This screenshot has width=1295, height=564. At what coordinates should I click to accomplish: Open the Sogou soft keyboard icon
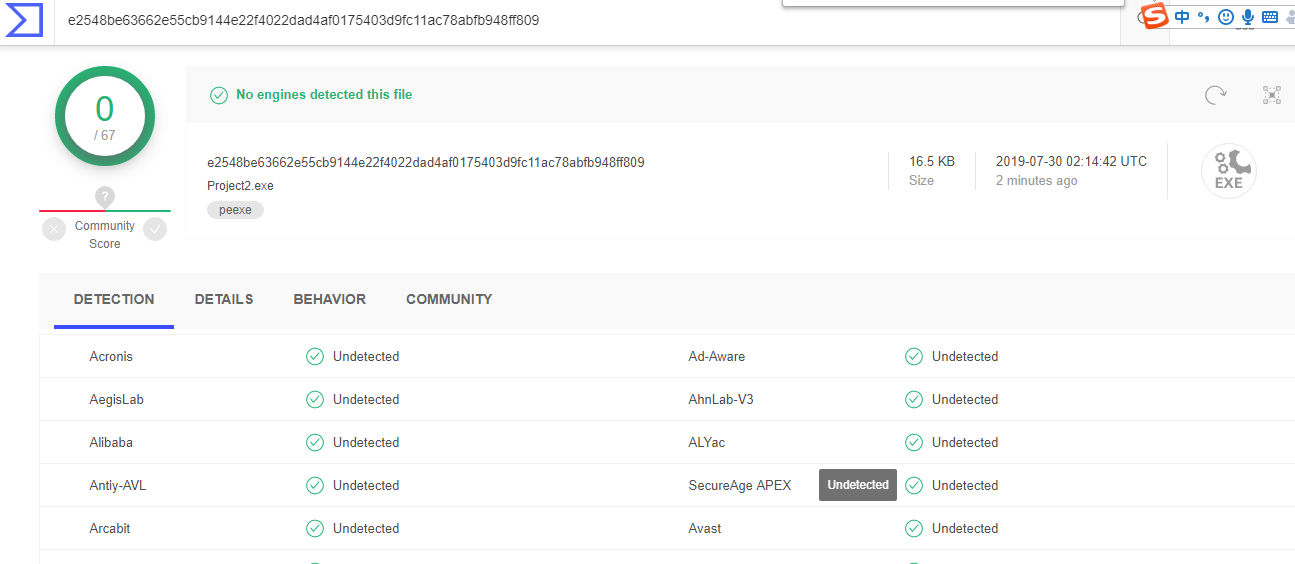coord(1269,17)
